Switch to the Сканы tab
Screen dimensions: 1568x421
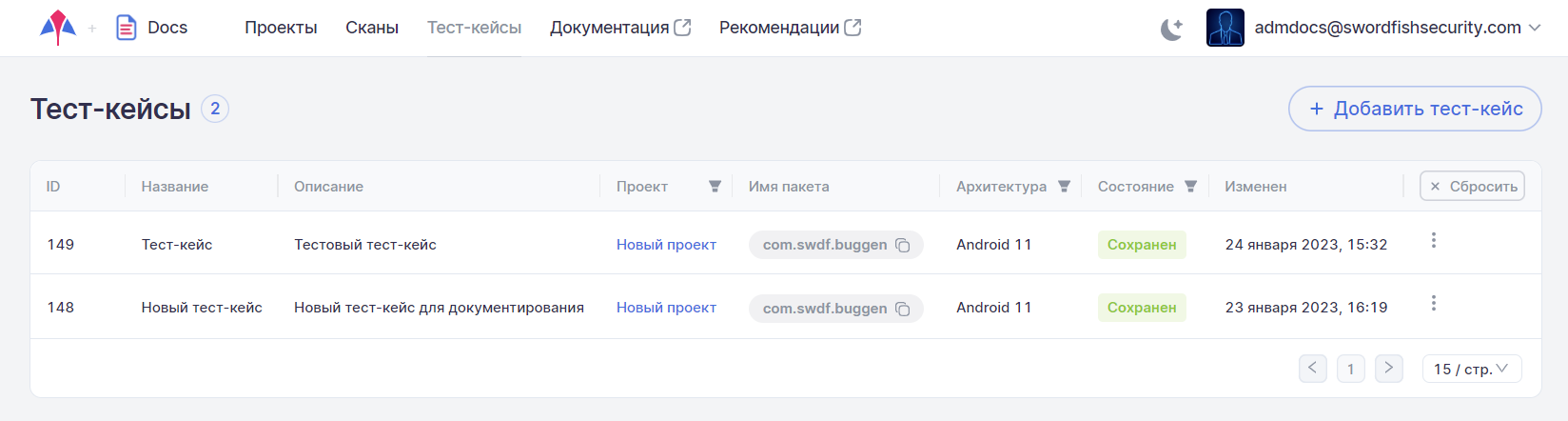click(372, 28)
